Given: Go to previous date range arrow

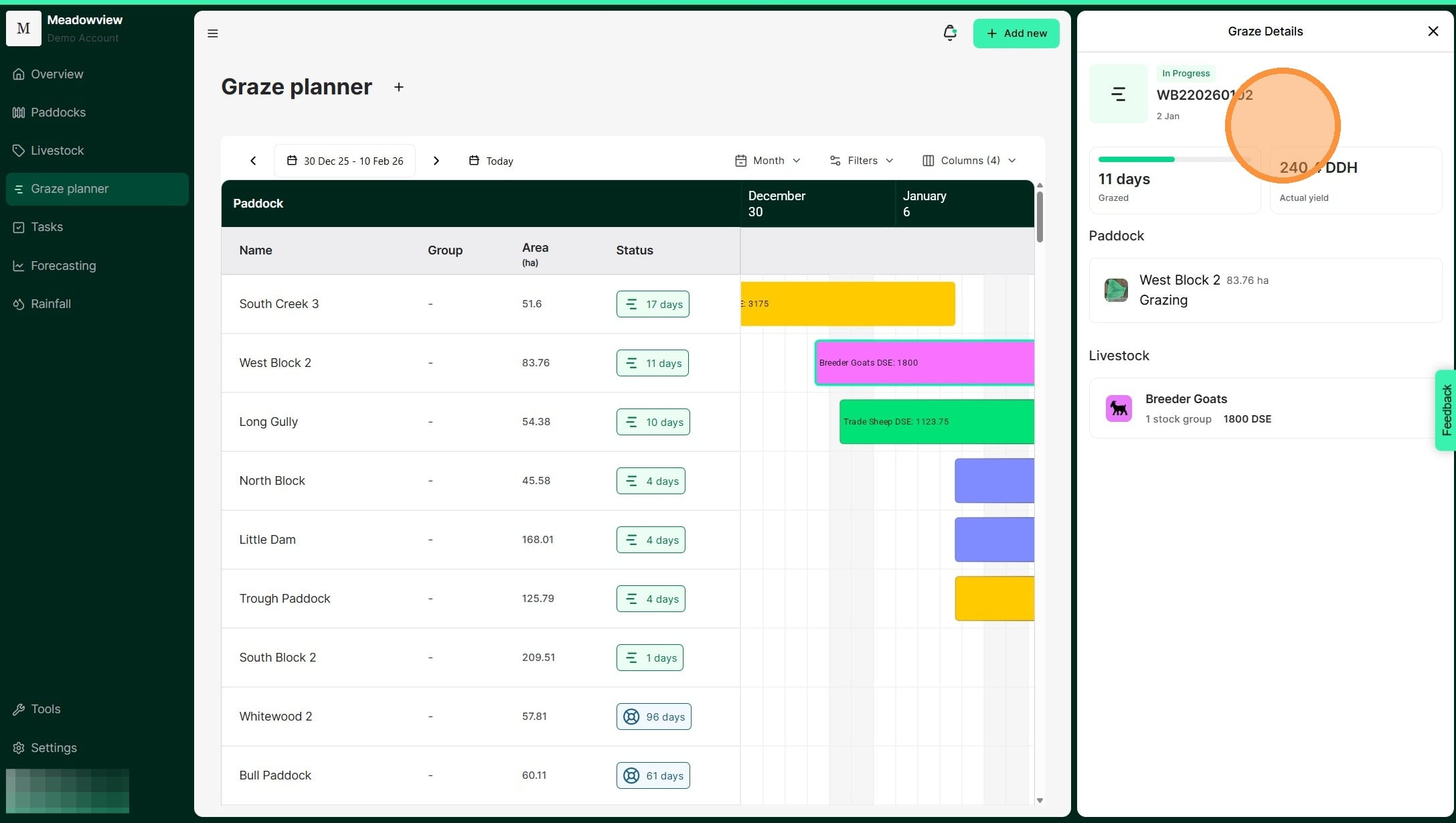Looking at the screenshot, I should coord(253,161).
